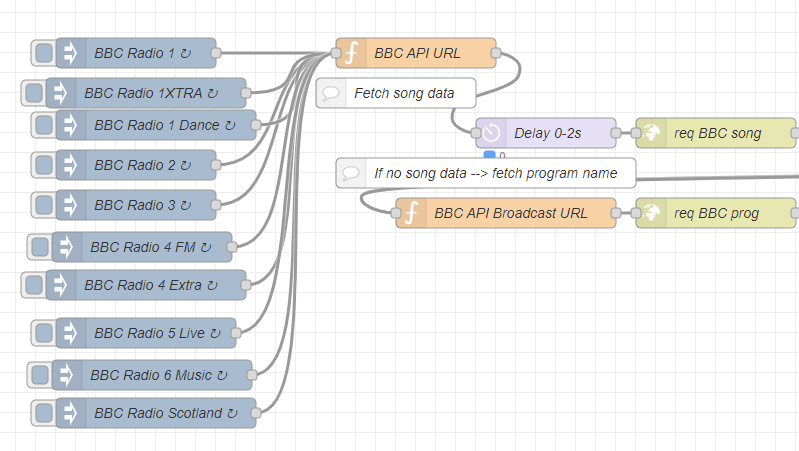Click the output port of BBC Radio Scotland node

pos(256,413)
